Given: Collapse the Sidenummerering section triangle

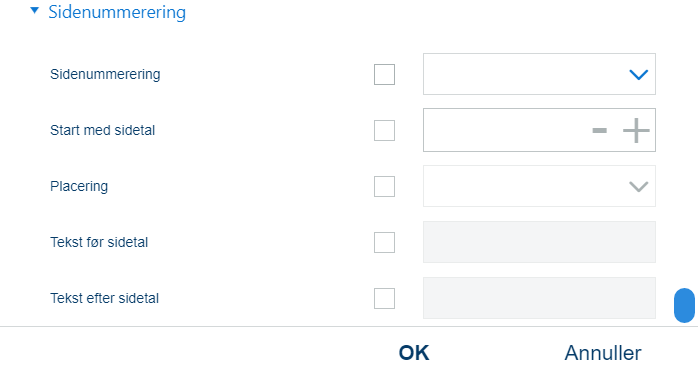Looking at the screenshot, I should click(x=34, y=10).
